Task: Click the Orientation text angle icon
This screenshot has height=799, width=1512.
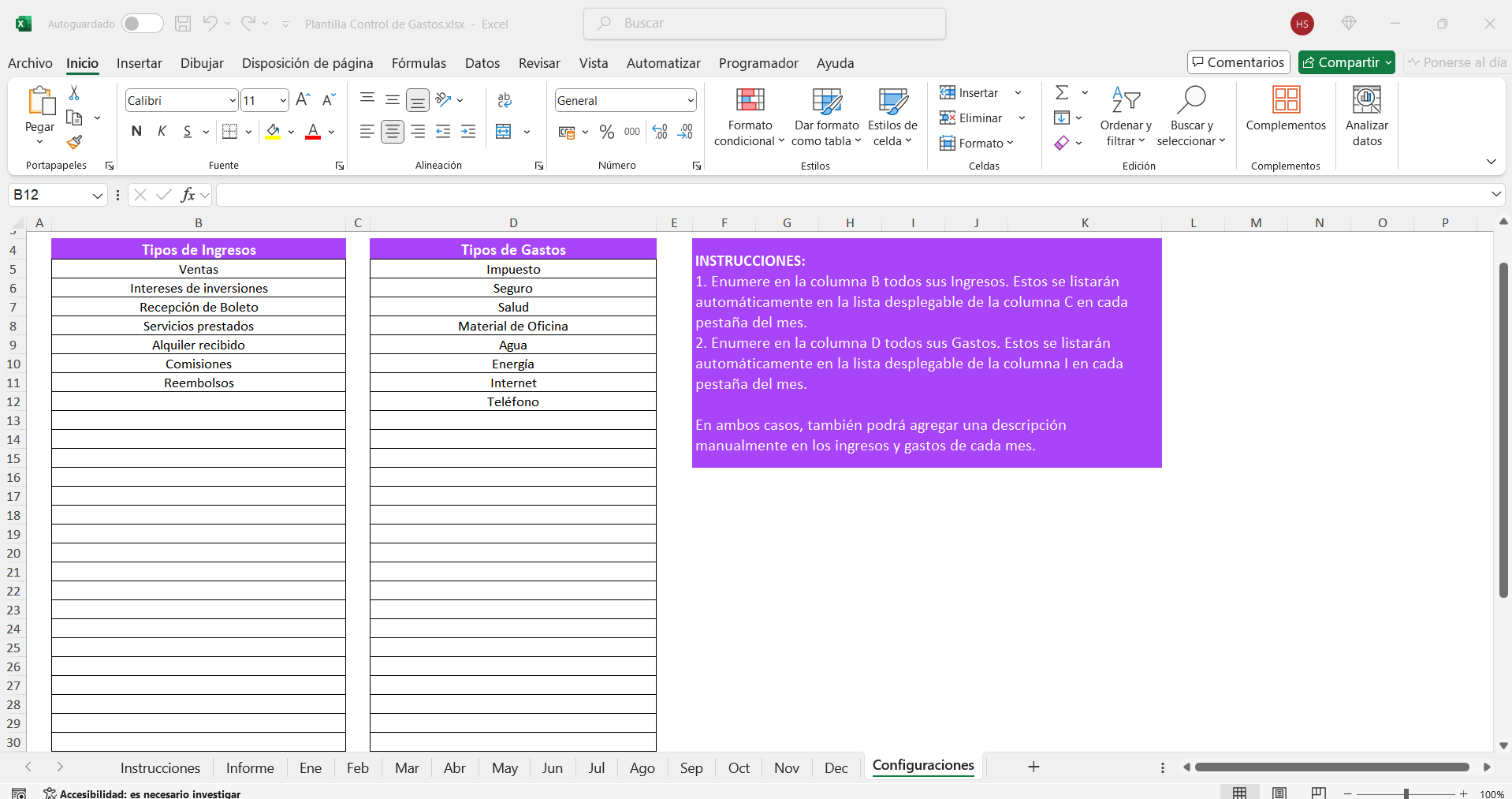Action: coord(443,100)
